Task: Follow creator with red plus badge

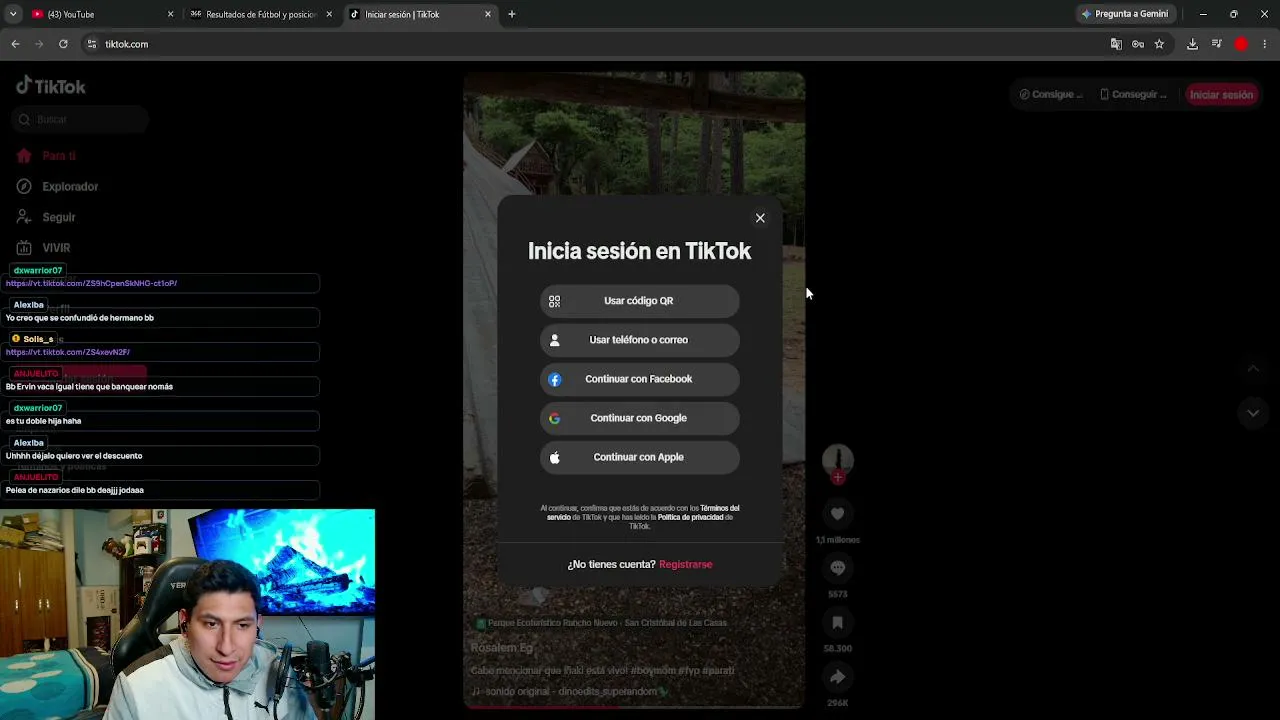Action: [838, 478]
